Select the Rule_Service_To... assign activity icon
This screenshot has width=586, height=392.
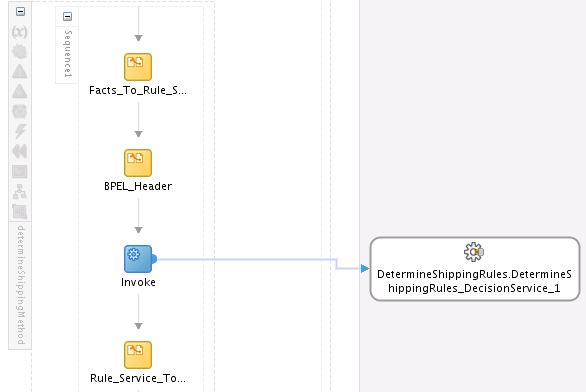pyautogui.click(x=138, y=355)
